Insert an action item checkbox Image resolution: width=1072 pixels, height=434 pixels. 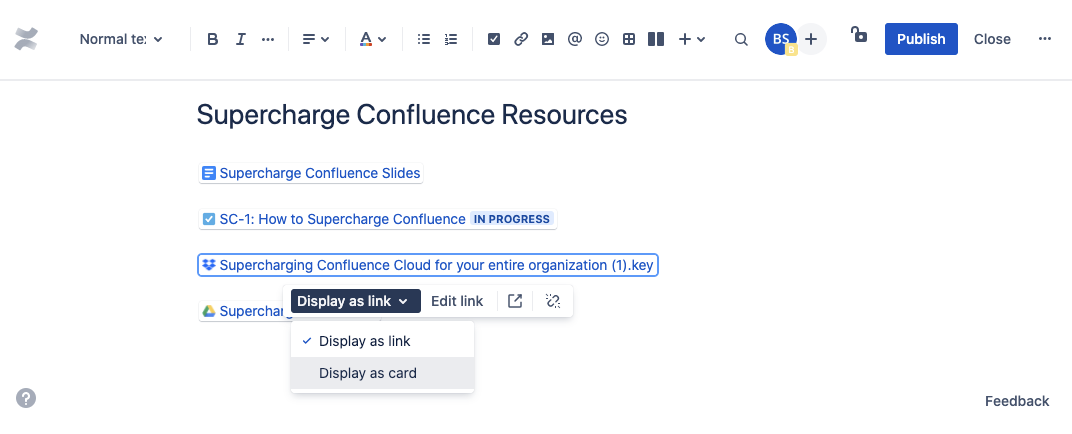(x=494, y=40)
